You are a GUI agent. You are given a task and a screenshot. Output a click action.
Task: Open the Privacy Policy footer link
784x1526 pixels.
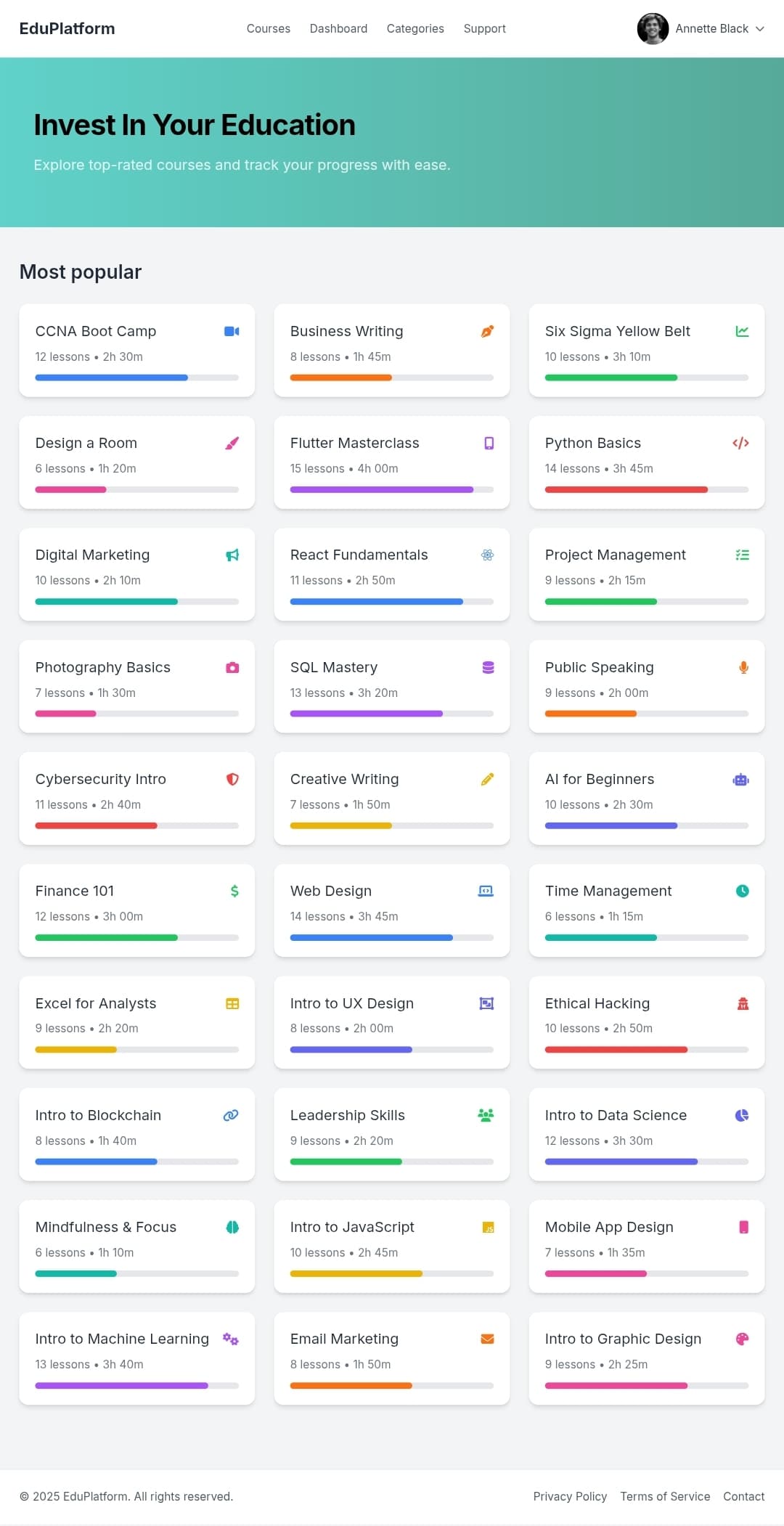[x=570, y=1496]
